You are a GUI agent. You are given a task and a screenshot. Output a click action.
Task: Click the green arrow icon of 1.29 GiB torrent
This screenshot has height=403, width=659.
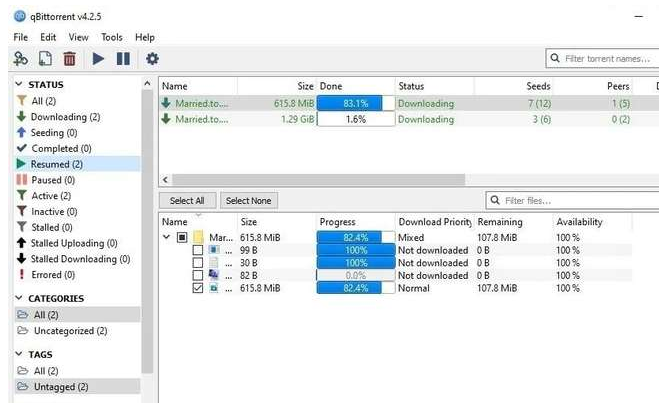click(166, 119)
